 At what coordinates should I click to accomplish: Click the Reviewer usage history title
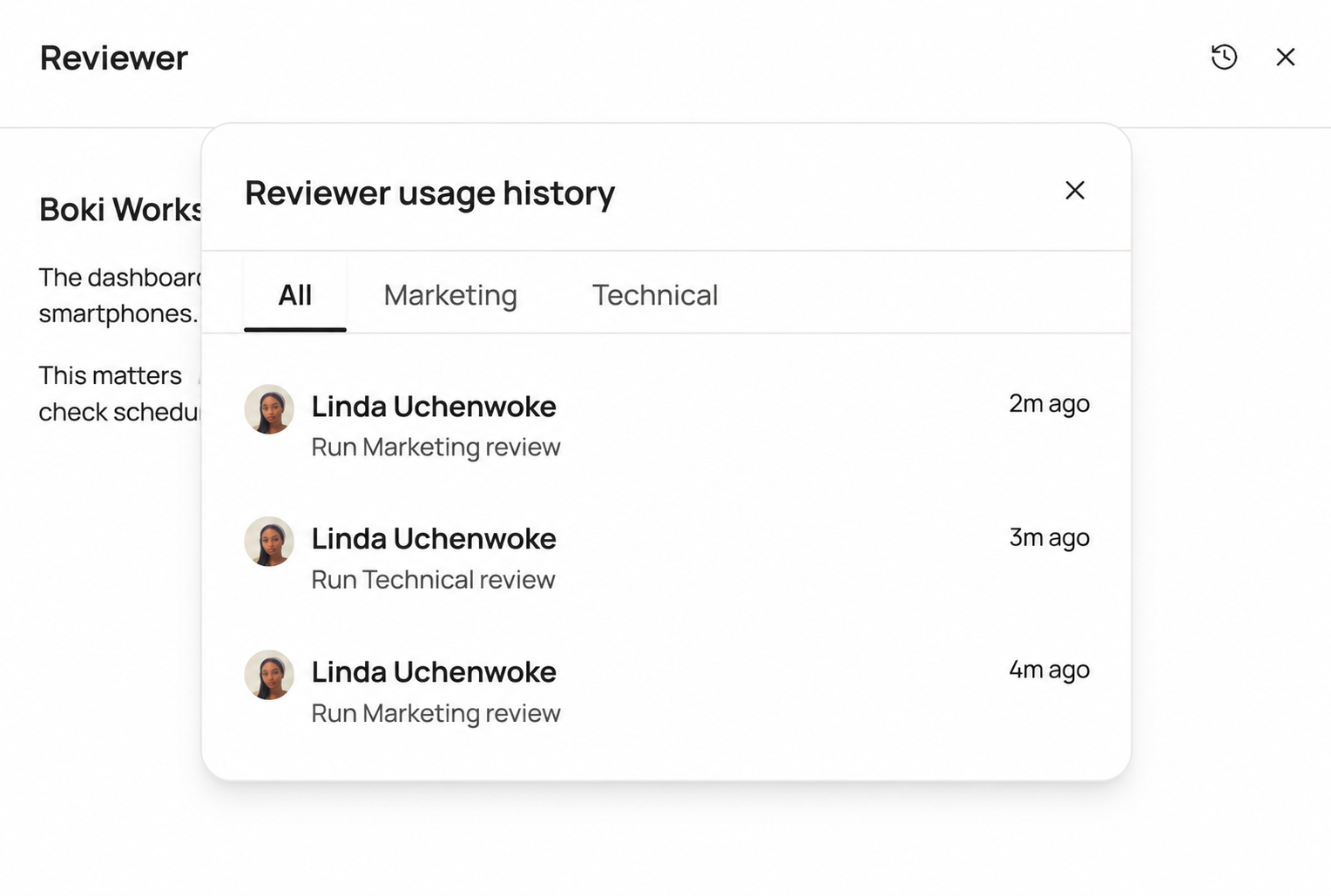(430, 193)
